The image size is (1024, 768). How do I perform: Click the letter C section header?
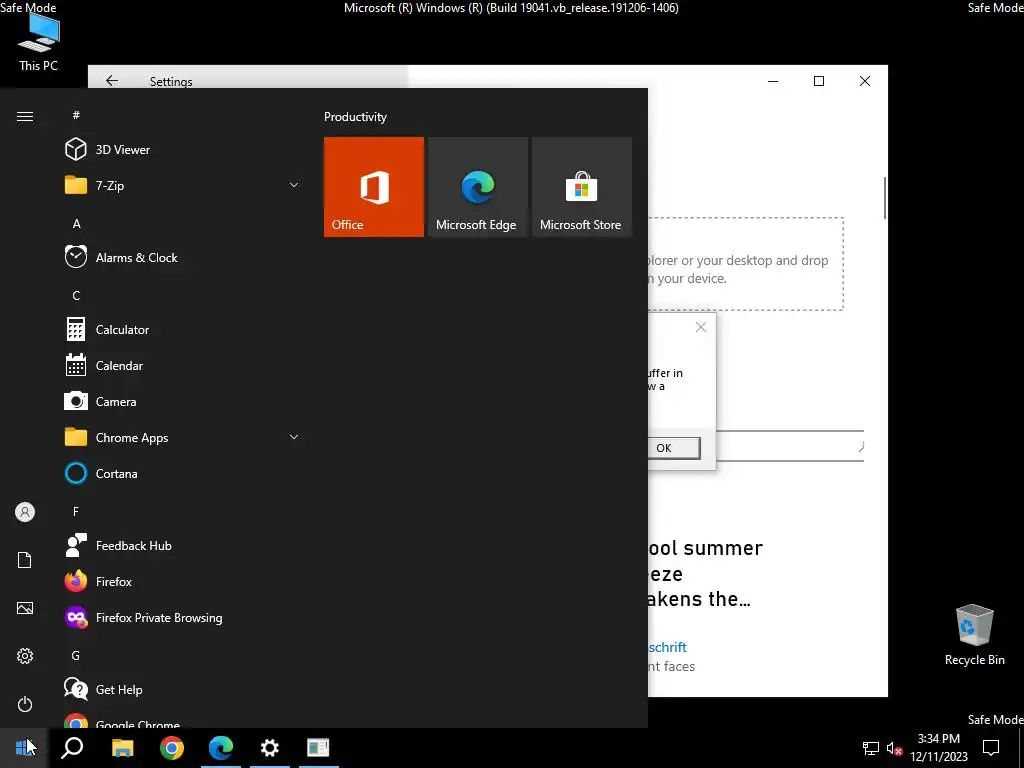click(76, 296)
